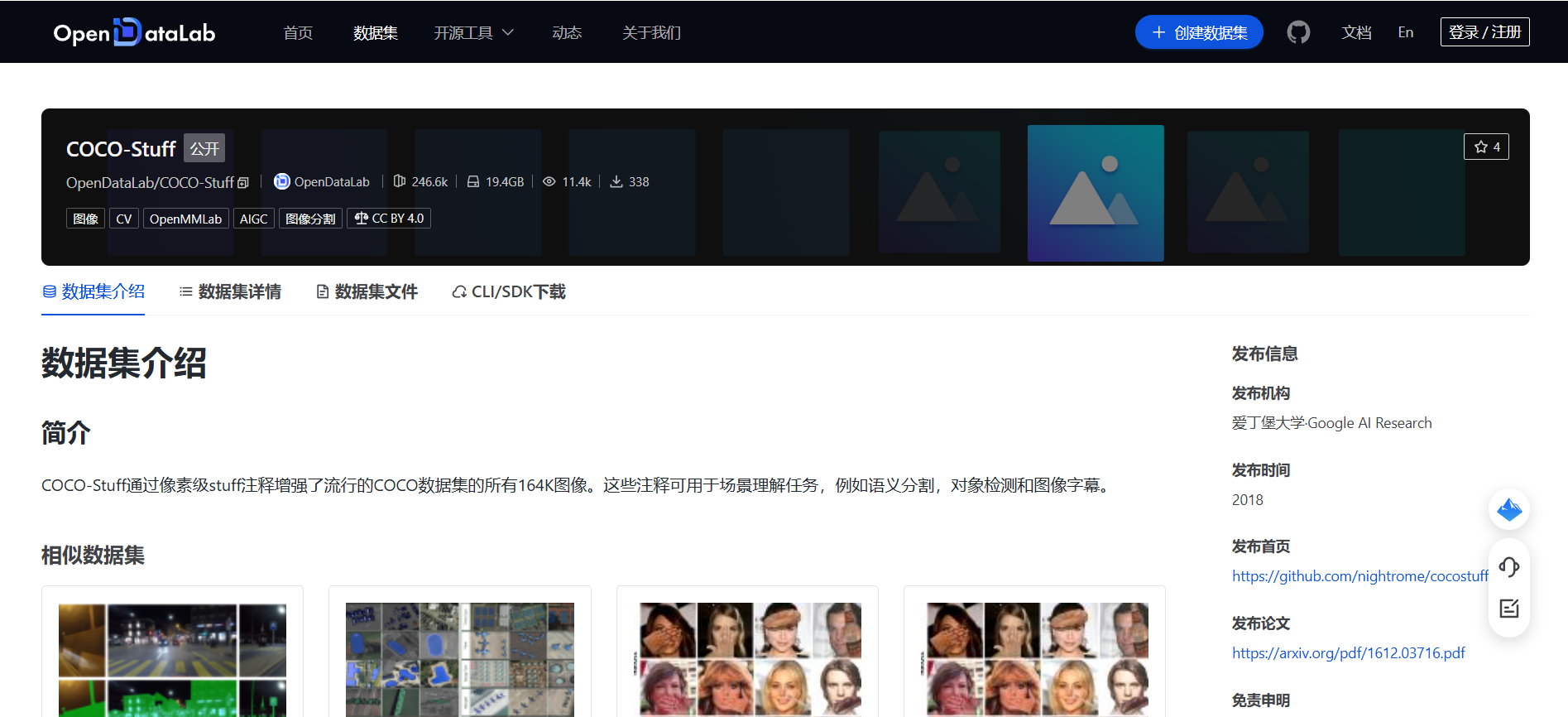
Task: Click the OpenDataLab publisher name
Action: tap(332, 182)
